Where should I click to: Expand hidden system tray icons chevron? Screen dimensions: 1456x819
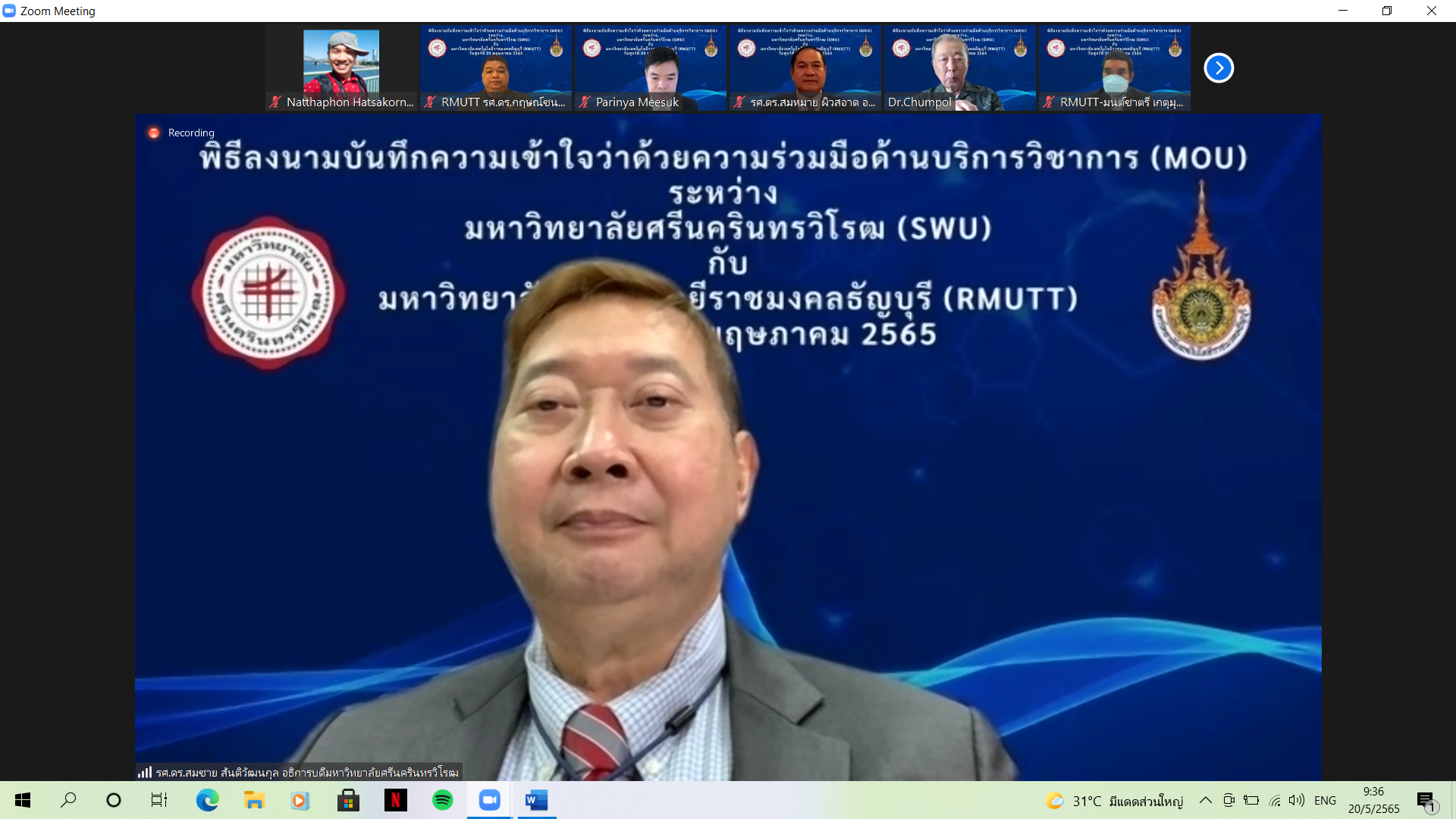point(1205,800)
